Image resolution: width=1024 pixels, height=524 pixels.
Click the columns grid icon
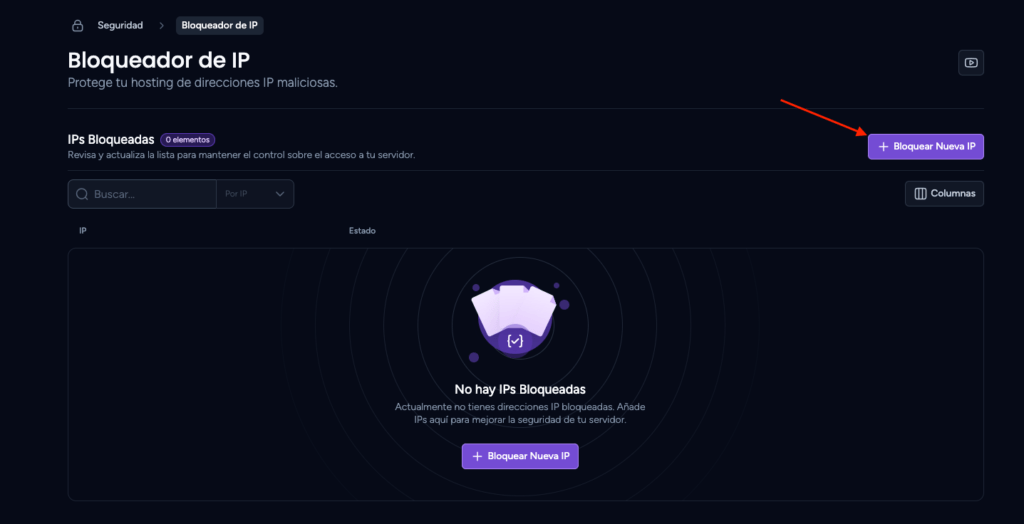point(920,193)
